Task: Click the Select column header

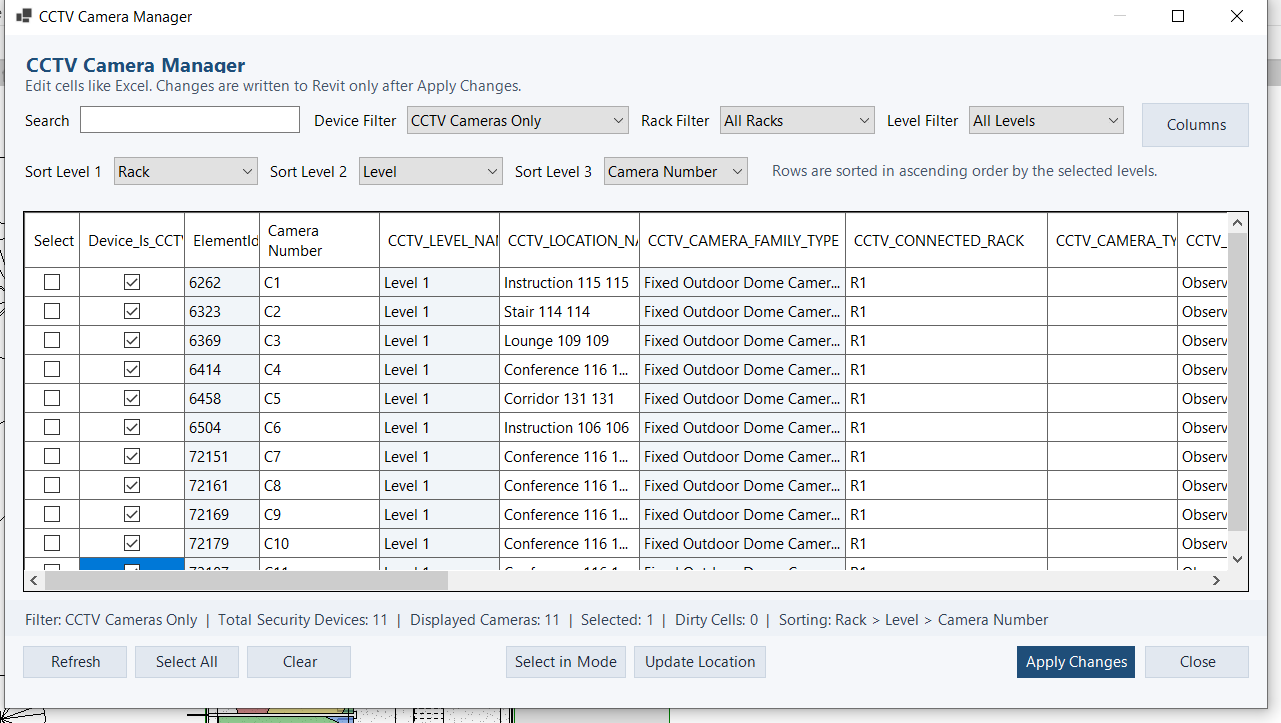Action: (x=52, y=240)
